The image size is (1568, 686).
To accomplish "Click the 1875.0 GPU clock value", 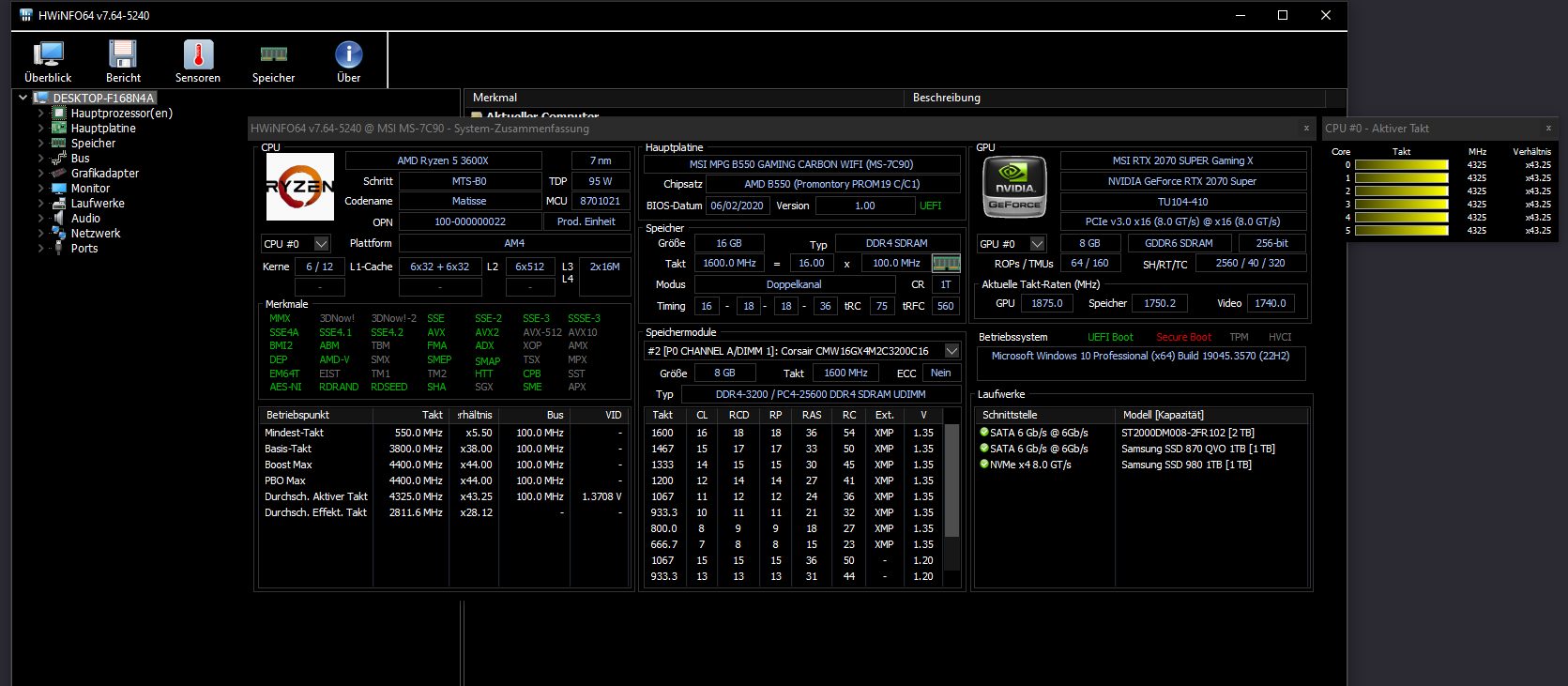I will (x=1047, y=303).
